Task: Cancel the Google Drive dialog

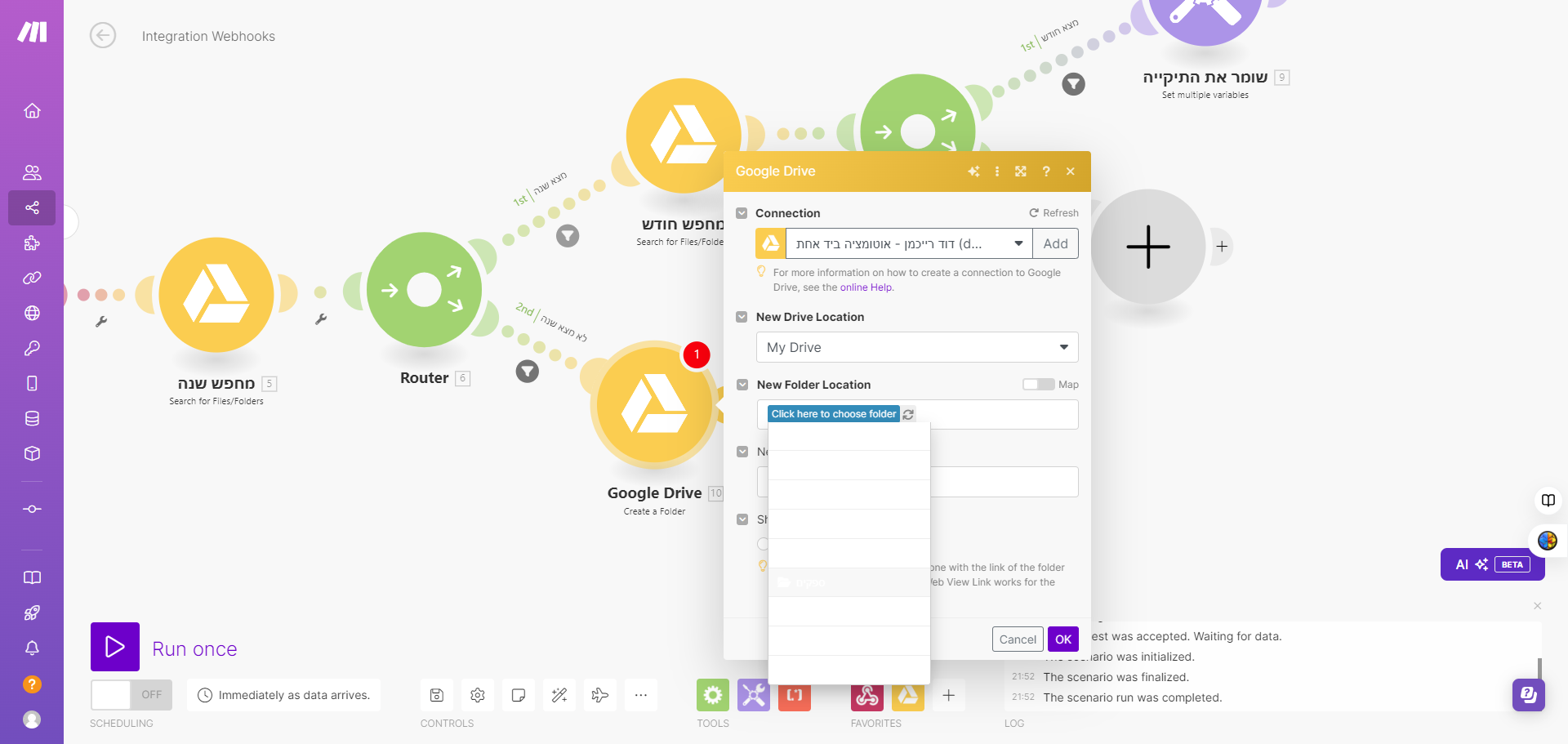Action: (1018, 639)
